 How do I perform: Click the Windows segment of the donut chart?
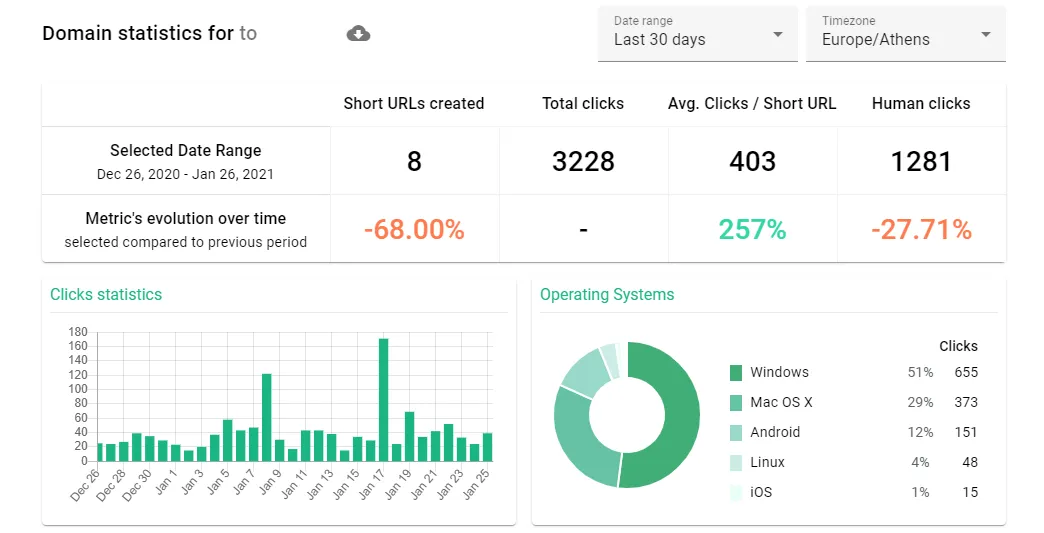pos(681,415)
